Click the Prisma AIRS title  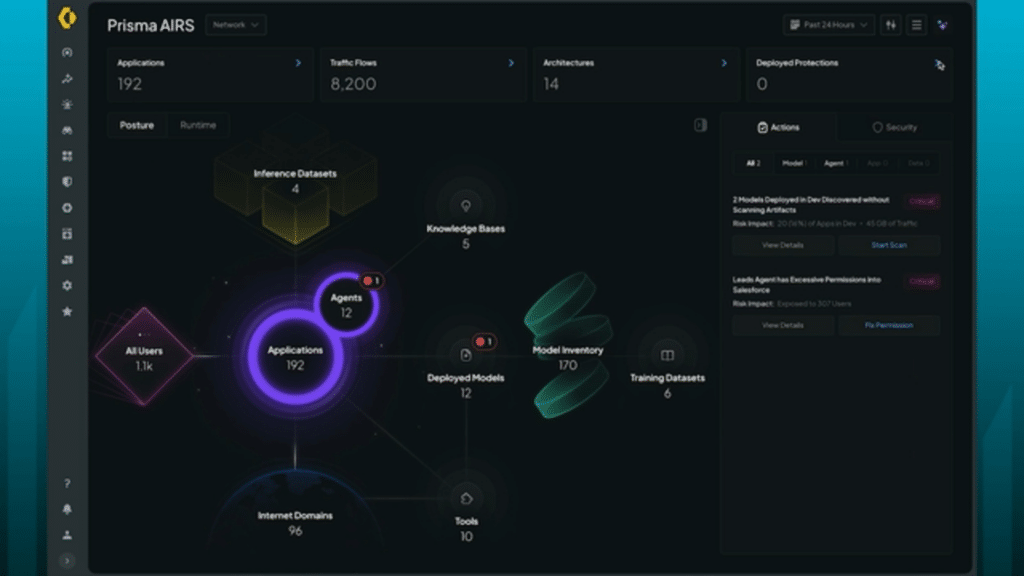click(151, 25)
